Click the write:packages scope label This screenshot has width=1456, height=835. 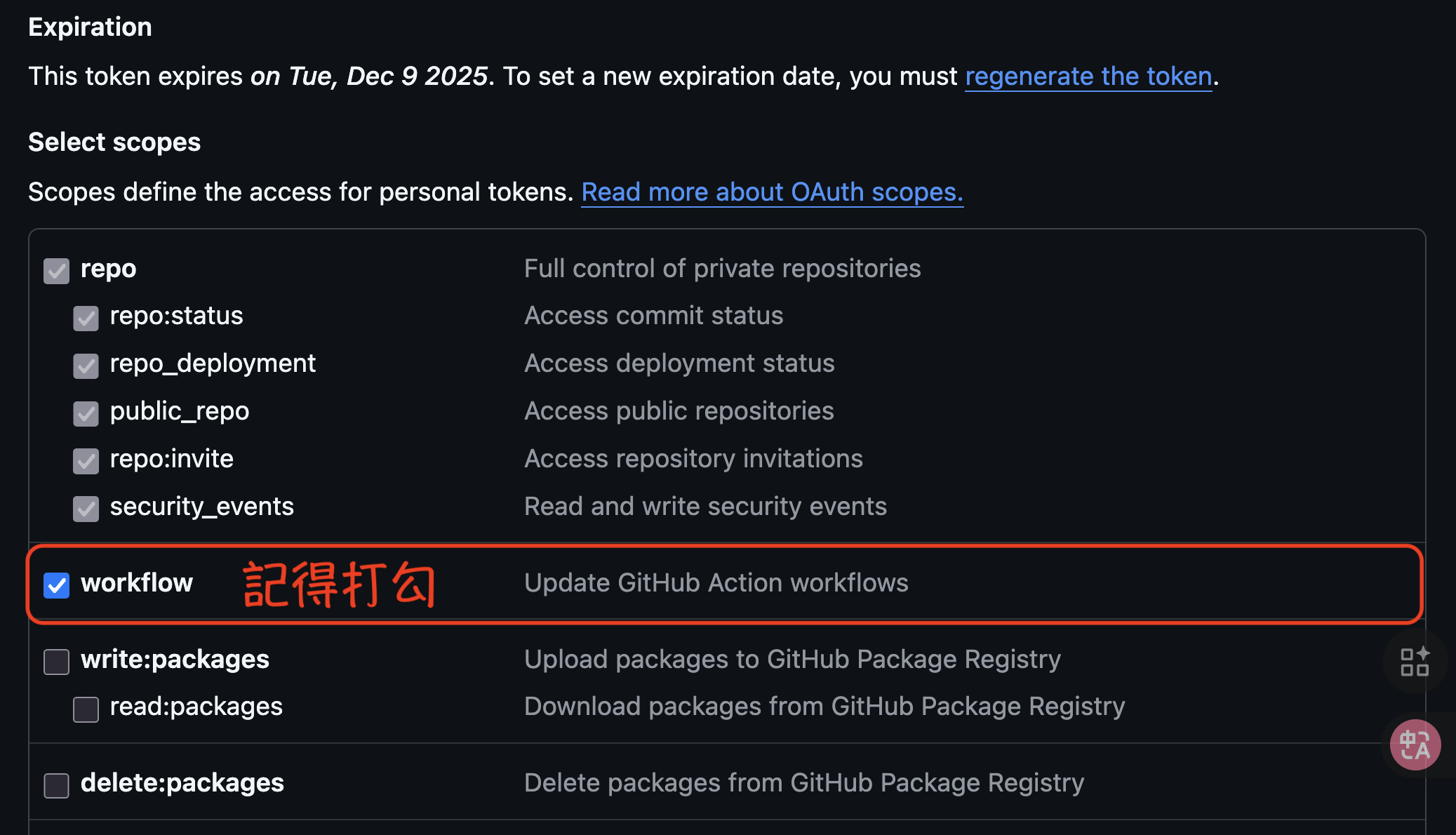(x=175, y=659)
